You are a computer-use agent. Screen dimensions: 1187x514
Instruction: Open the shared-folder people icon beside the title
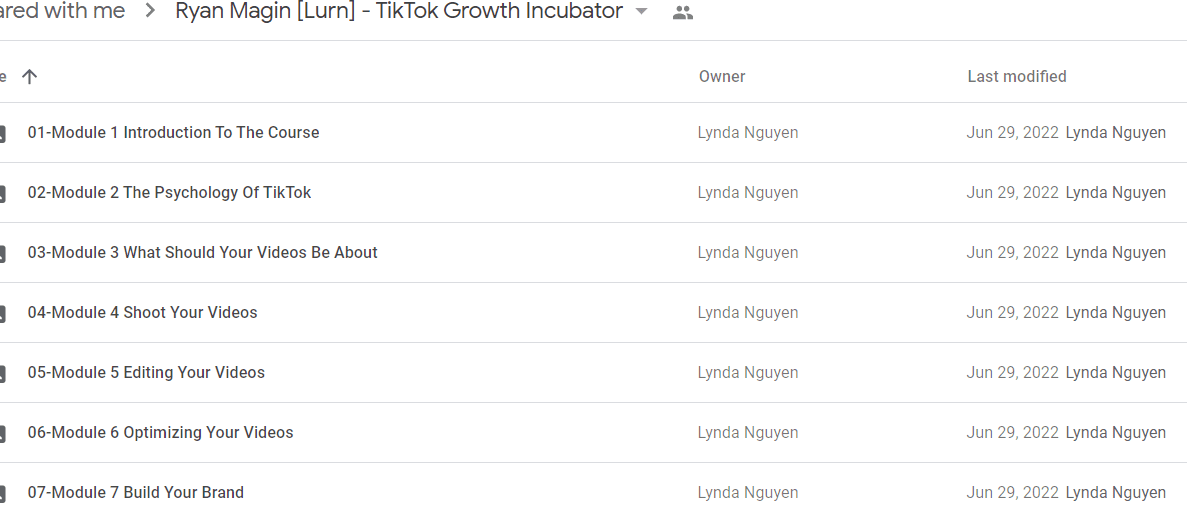pyautogui.click(x=683, y=13)
